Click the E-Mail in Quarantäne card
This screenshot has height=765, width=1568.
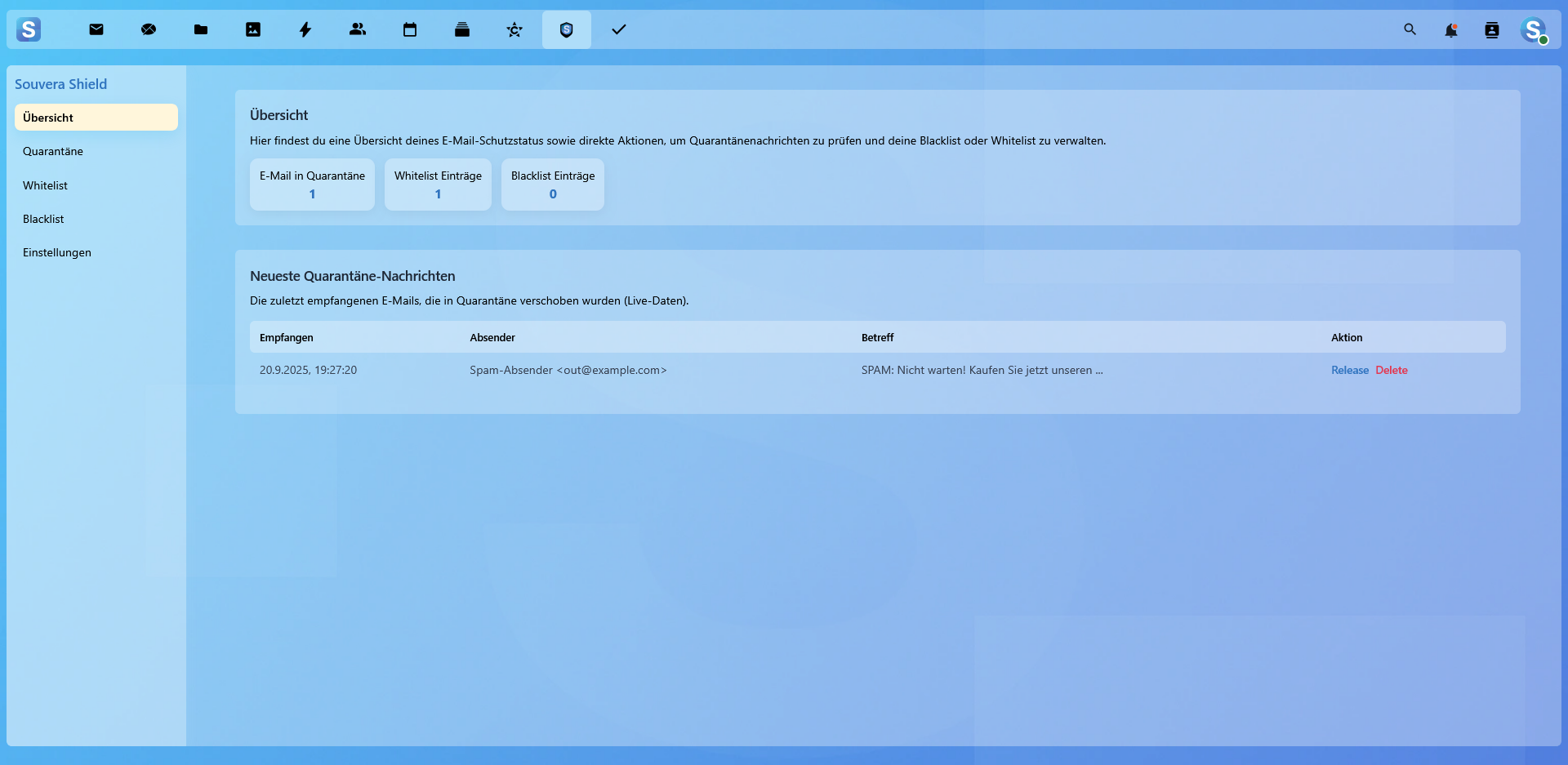click(x=312, y=185)
